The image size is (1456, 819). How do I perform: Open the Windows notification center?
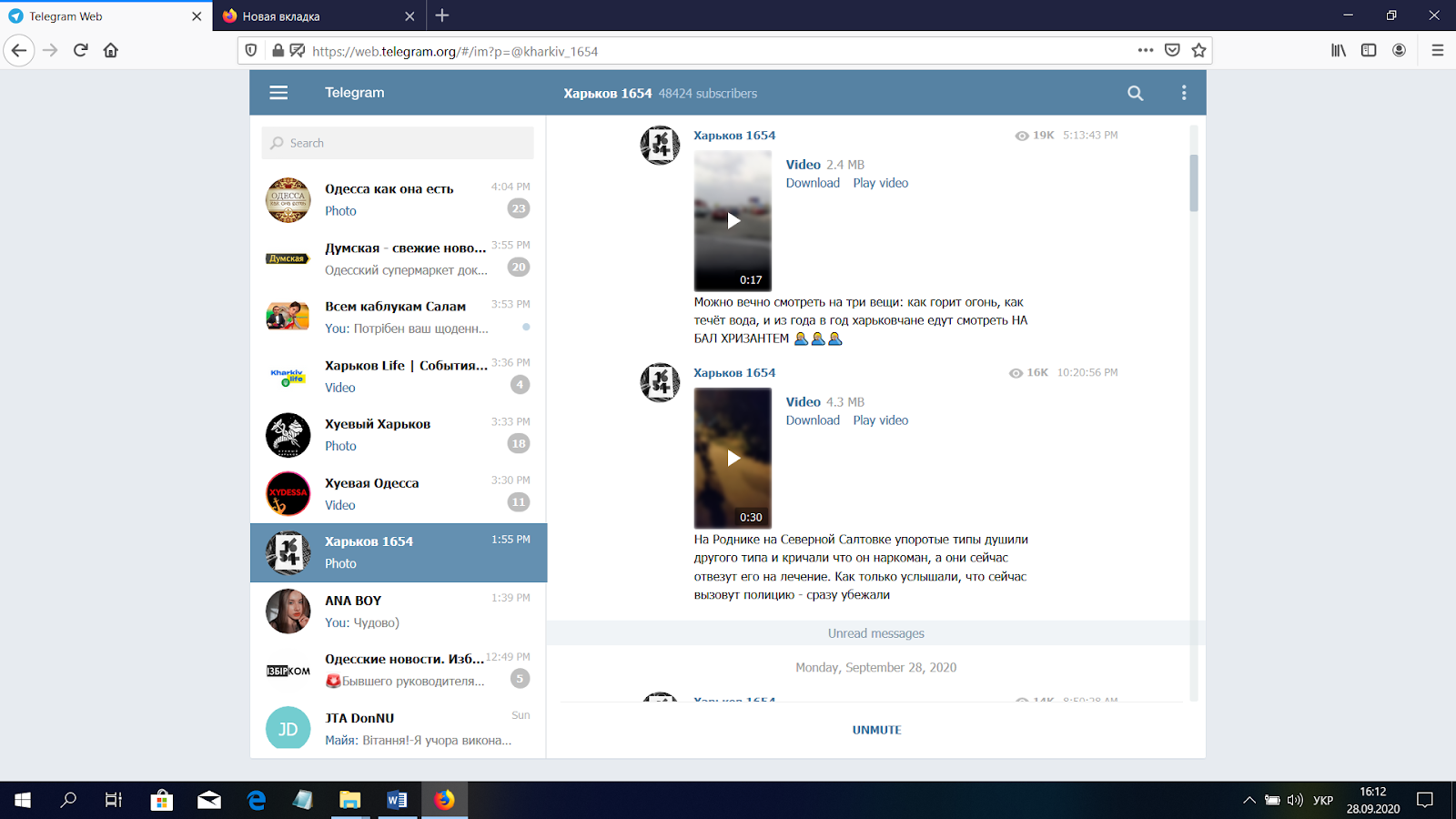(x=1425, y=800)
